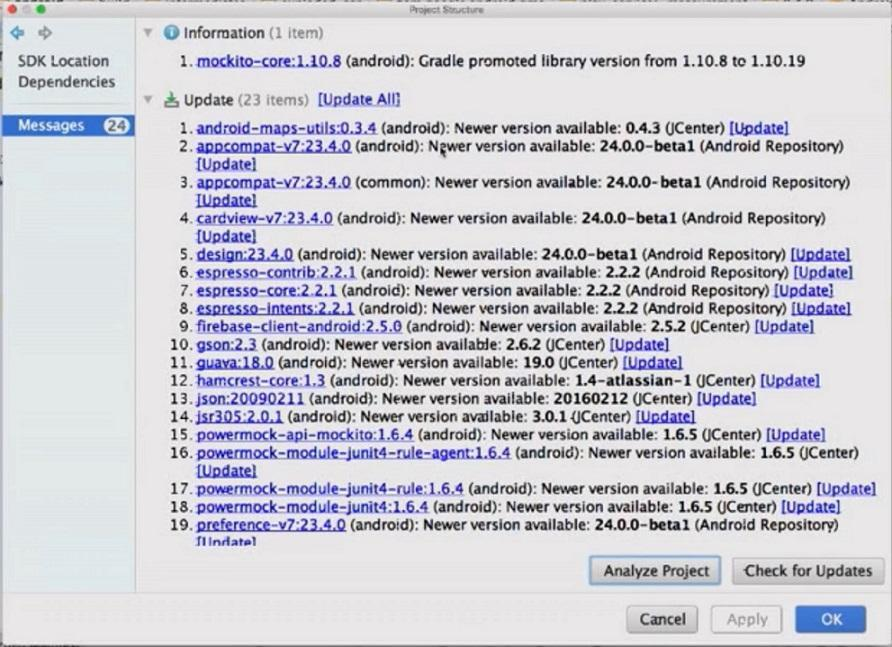Open the espresso-contrib:2.2.1 link
This screenshot has height=647, width=892.
pos(276,273)
